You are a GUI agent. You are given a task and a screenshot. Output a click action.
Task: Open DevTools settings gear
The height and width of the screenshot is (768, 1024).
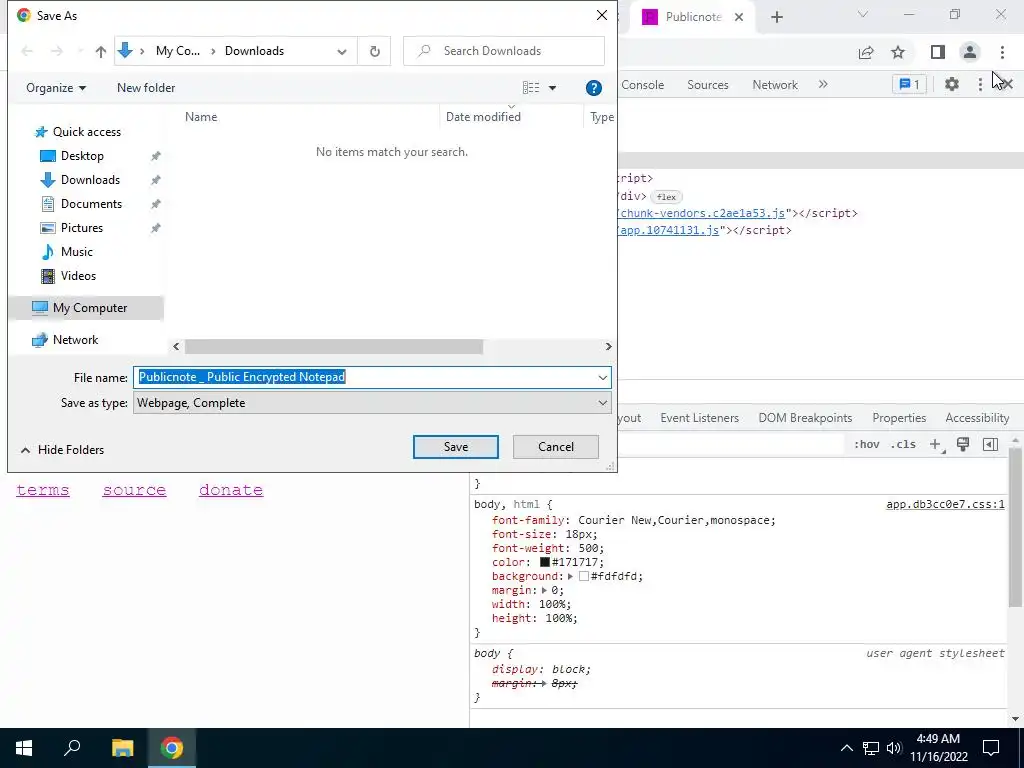(952, 84)
